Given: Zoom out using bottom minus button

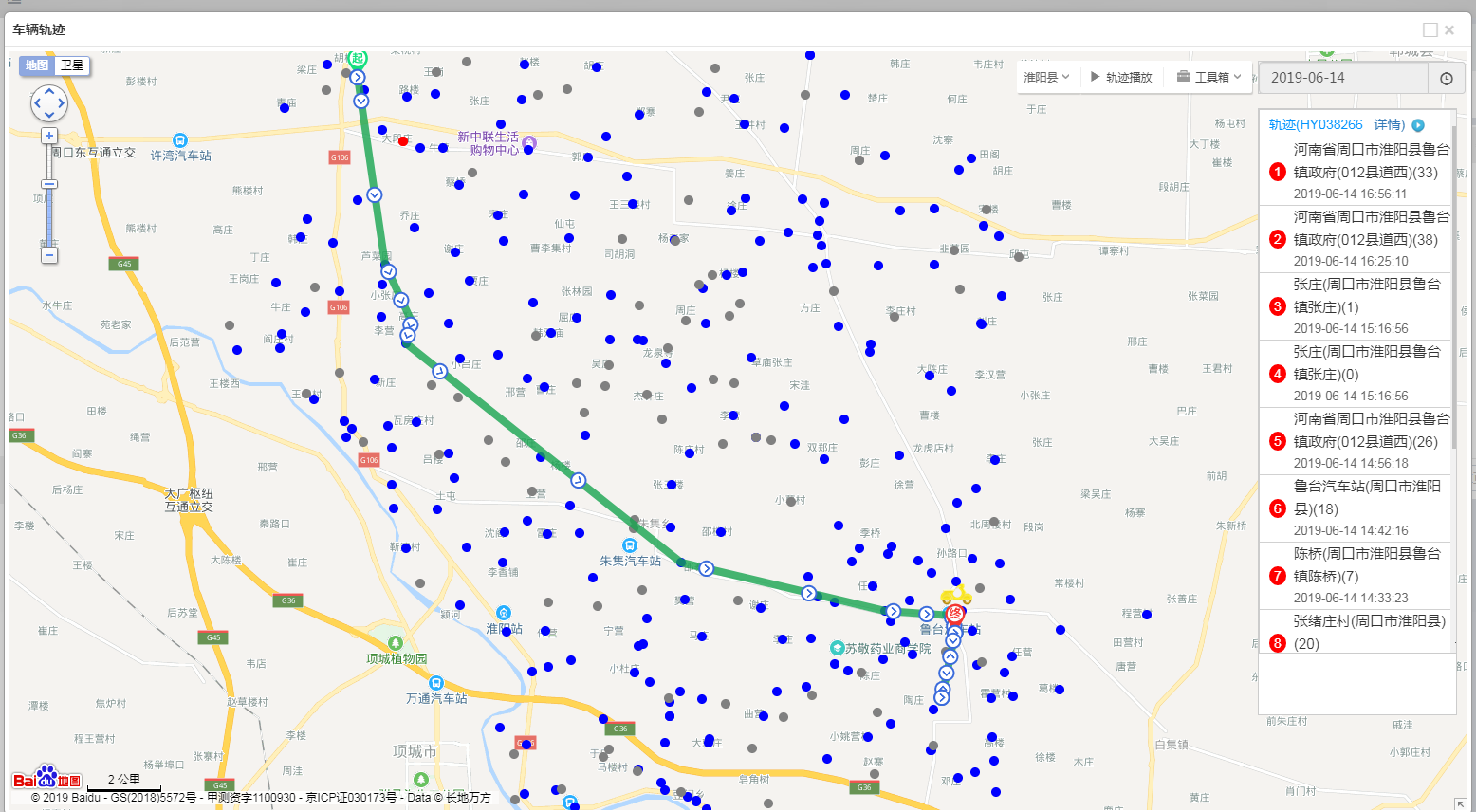Looking at the screenshot, I should point(49,255).
